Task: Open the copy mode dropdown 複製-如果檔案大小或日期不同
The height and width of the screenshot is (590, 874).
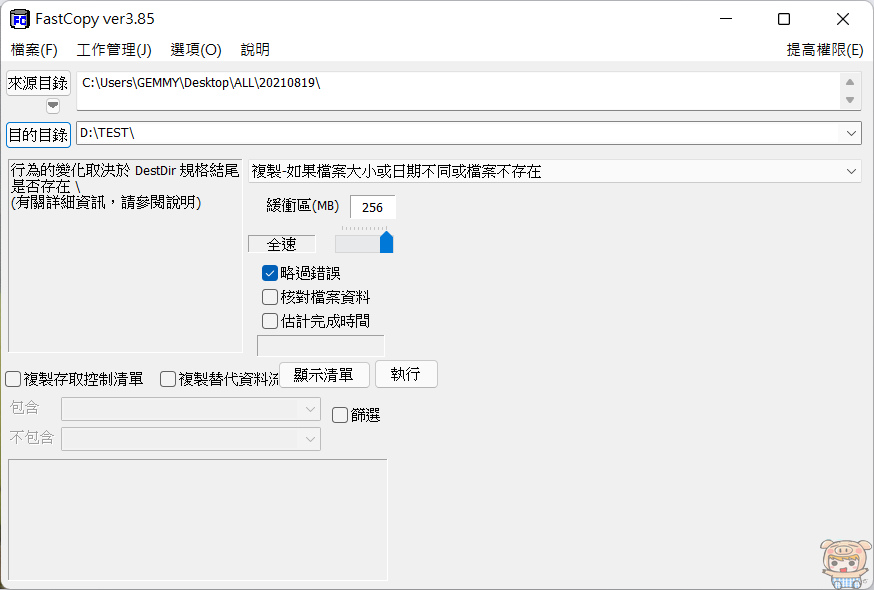Action: tap(555, 172)
